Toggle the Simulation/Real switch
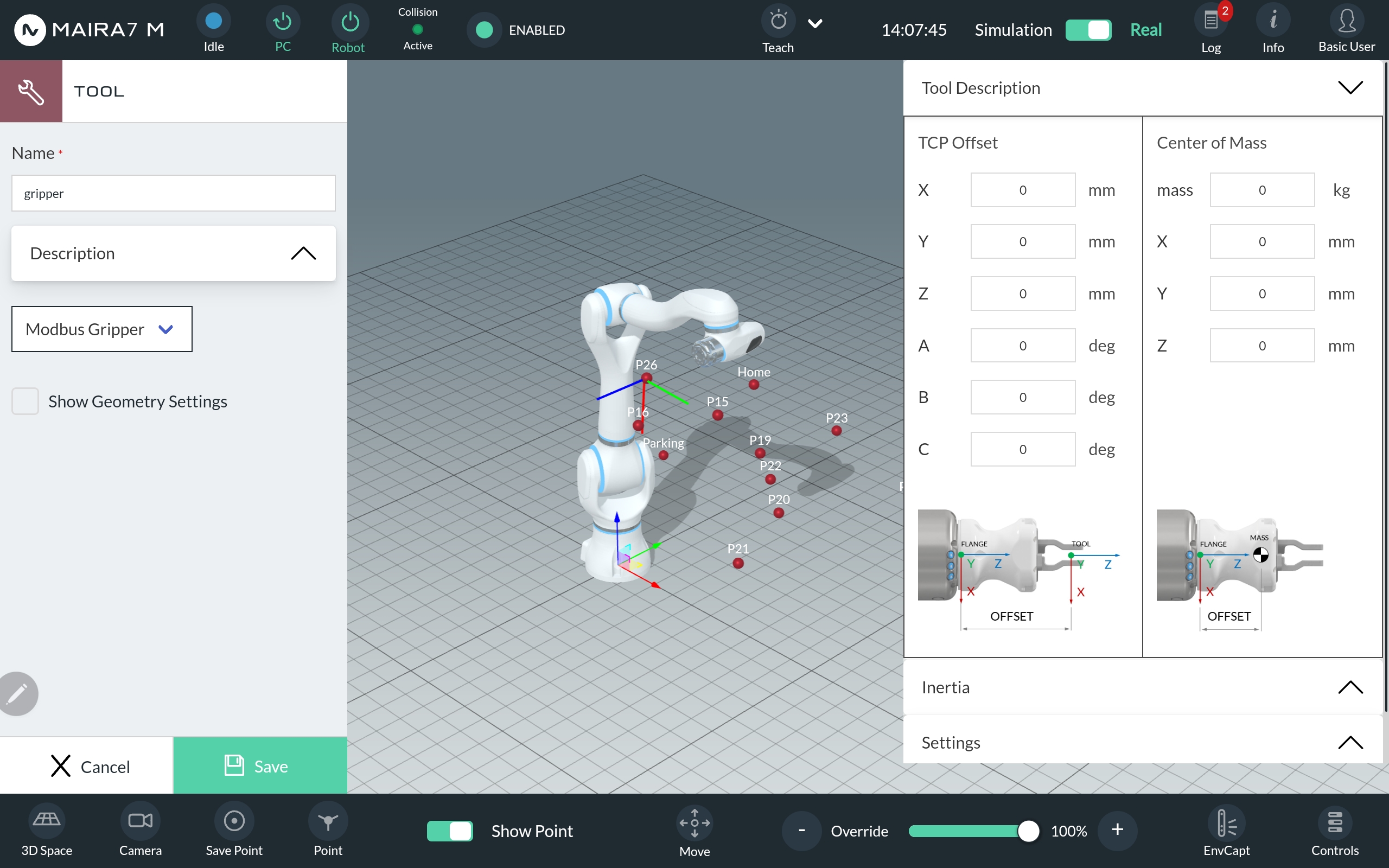This screenshot has height=868, width=1389. click(1088, 30)
